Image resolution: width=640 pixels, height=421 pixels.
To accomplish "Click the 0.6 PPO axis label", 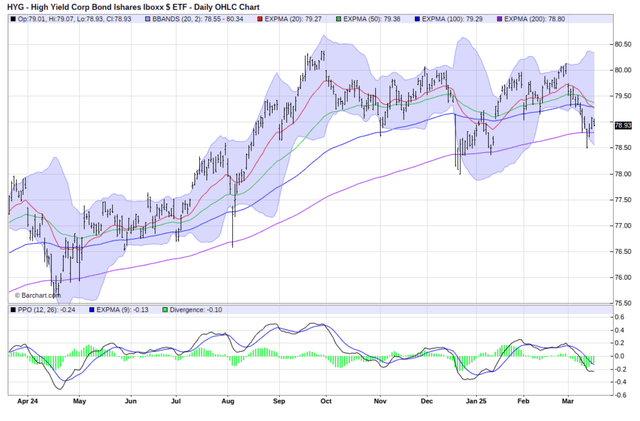I will pos(620,317).
